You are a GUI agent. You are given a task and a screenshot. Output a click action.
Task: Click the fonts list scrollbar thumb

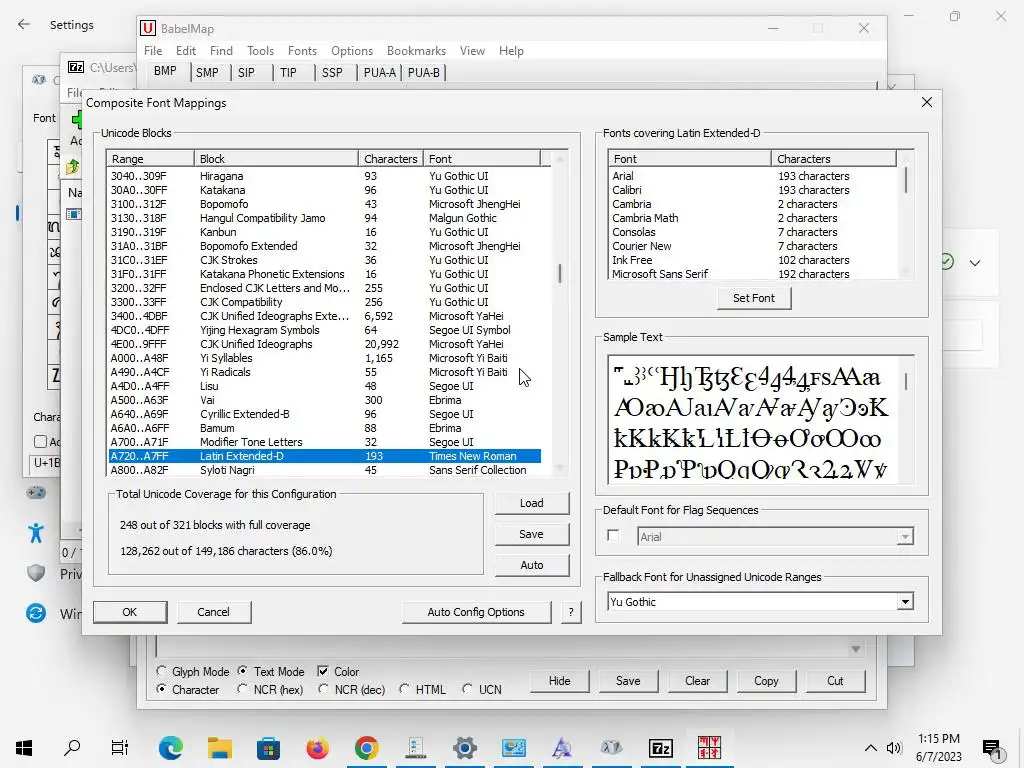(x=906, y=180)
